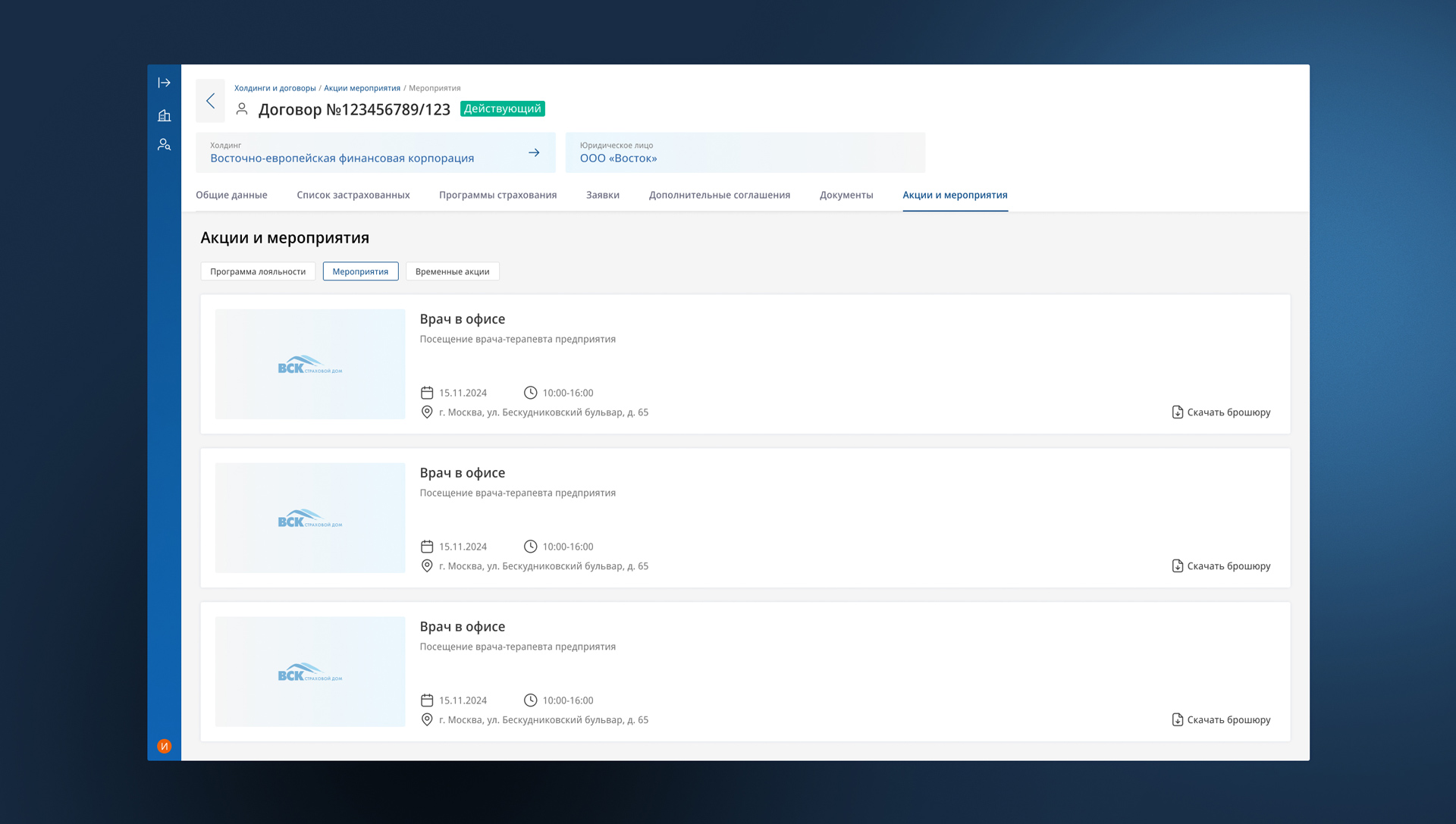This screenshot has height=824, width=1456.
Task: Expand the sidebar with the arrow icon
Action: click(164, 83)
